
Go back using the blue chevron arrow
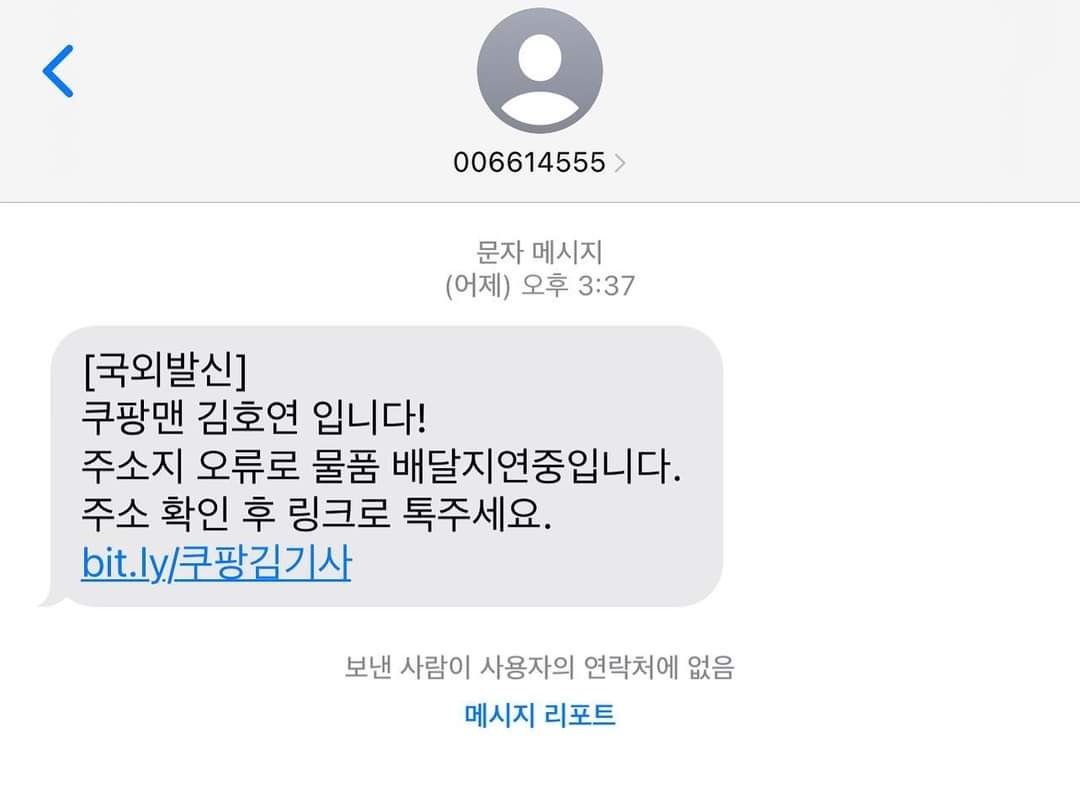(x=58, y=71)
